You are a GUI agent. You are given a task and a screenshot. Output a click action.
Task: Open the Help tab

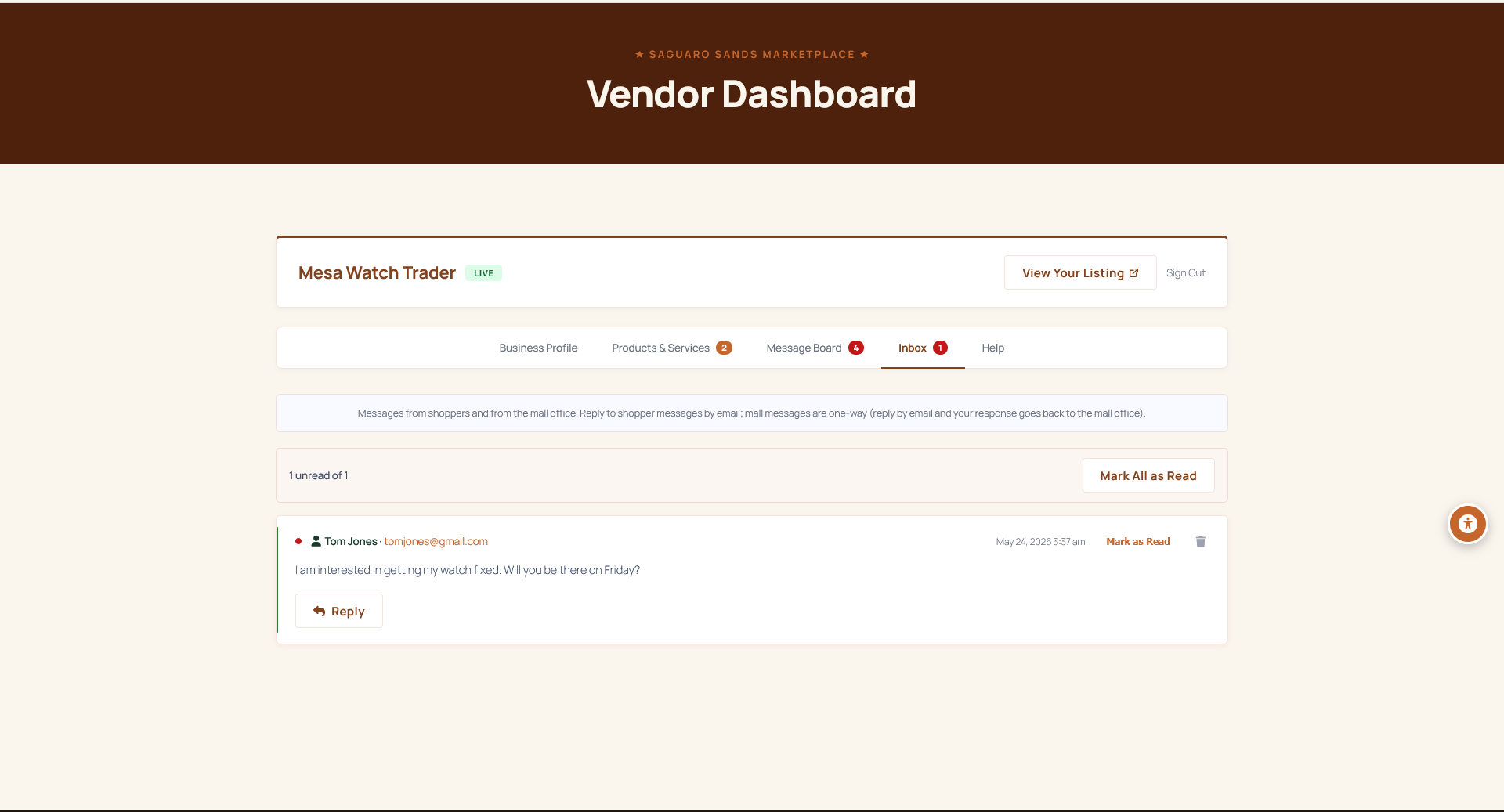tap(992, 348)
